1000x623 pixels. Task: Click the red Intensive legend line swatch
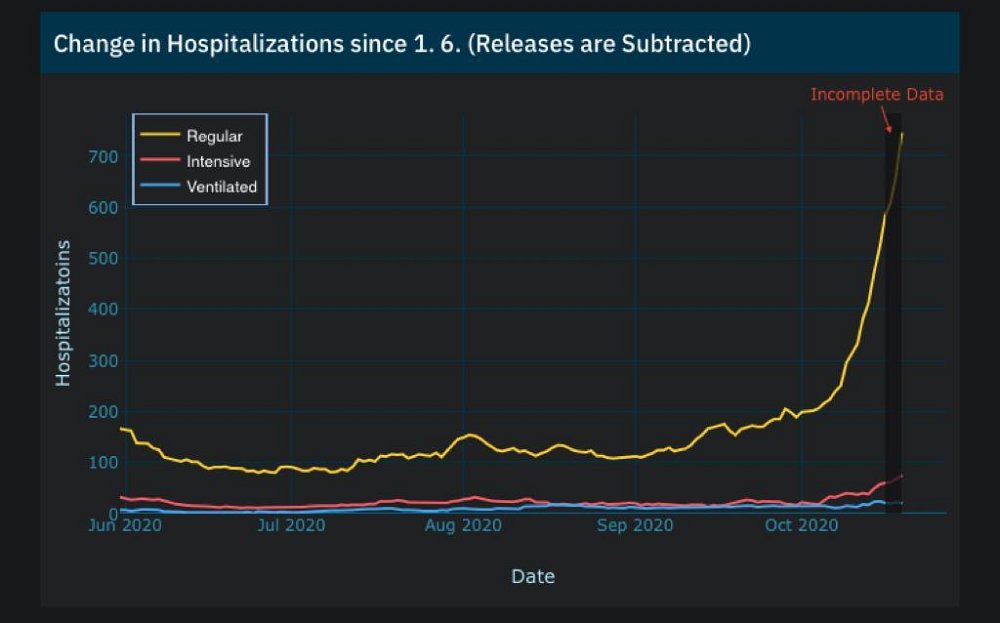click(x=160, y=161)
